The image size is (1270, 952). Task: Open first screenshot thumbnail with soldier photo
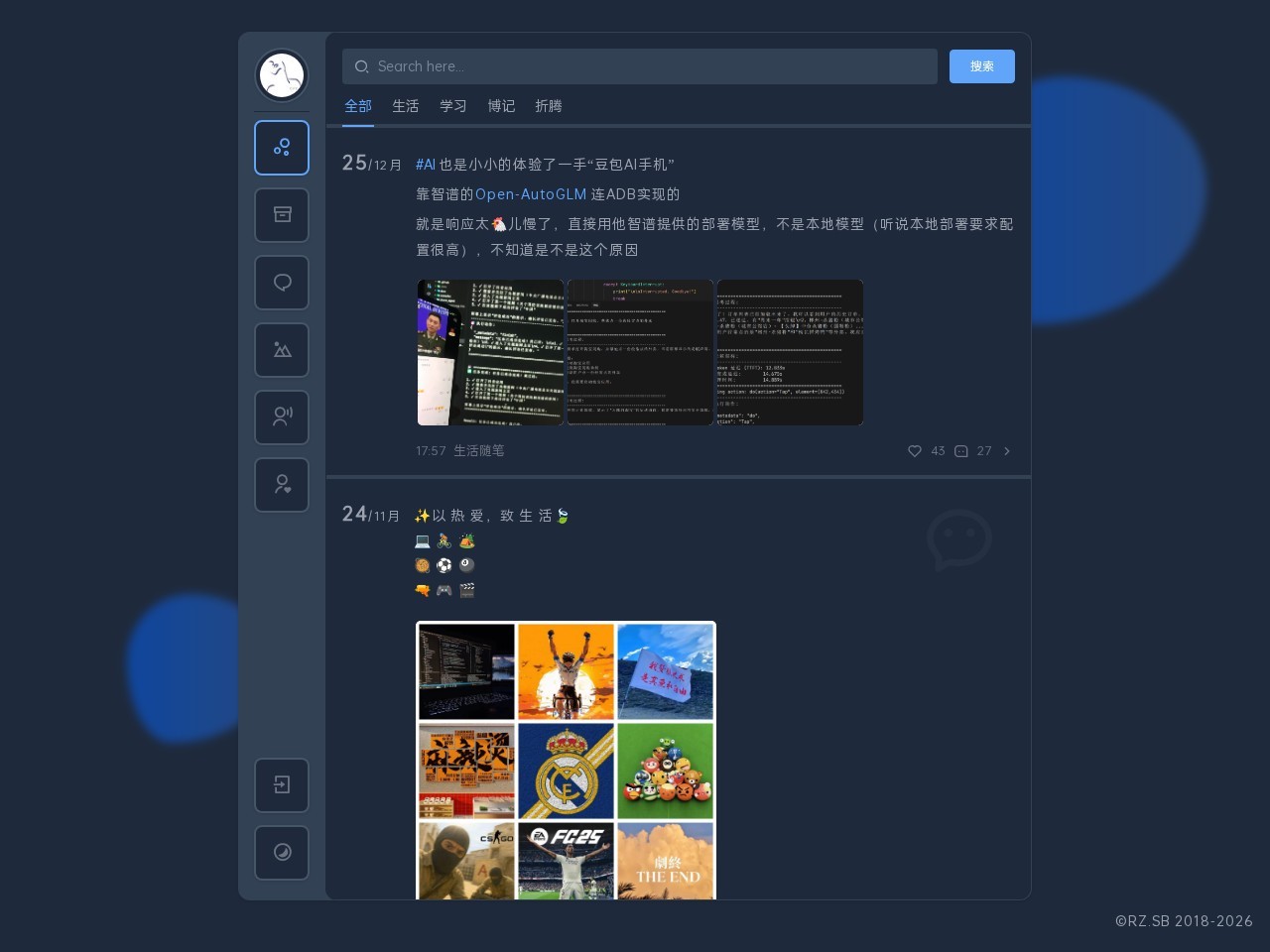(x=490, y=352)
